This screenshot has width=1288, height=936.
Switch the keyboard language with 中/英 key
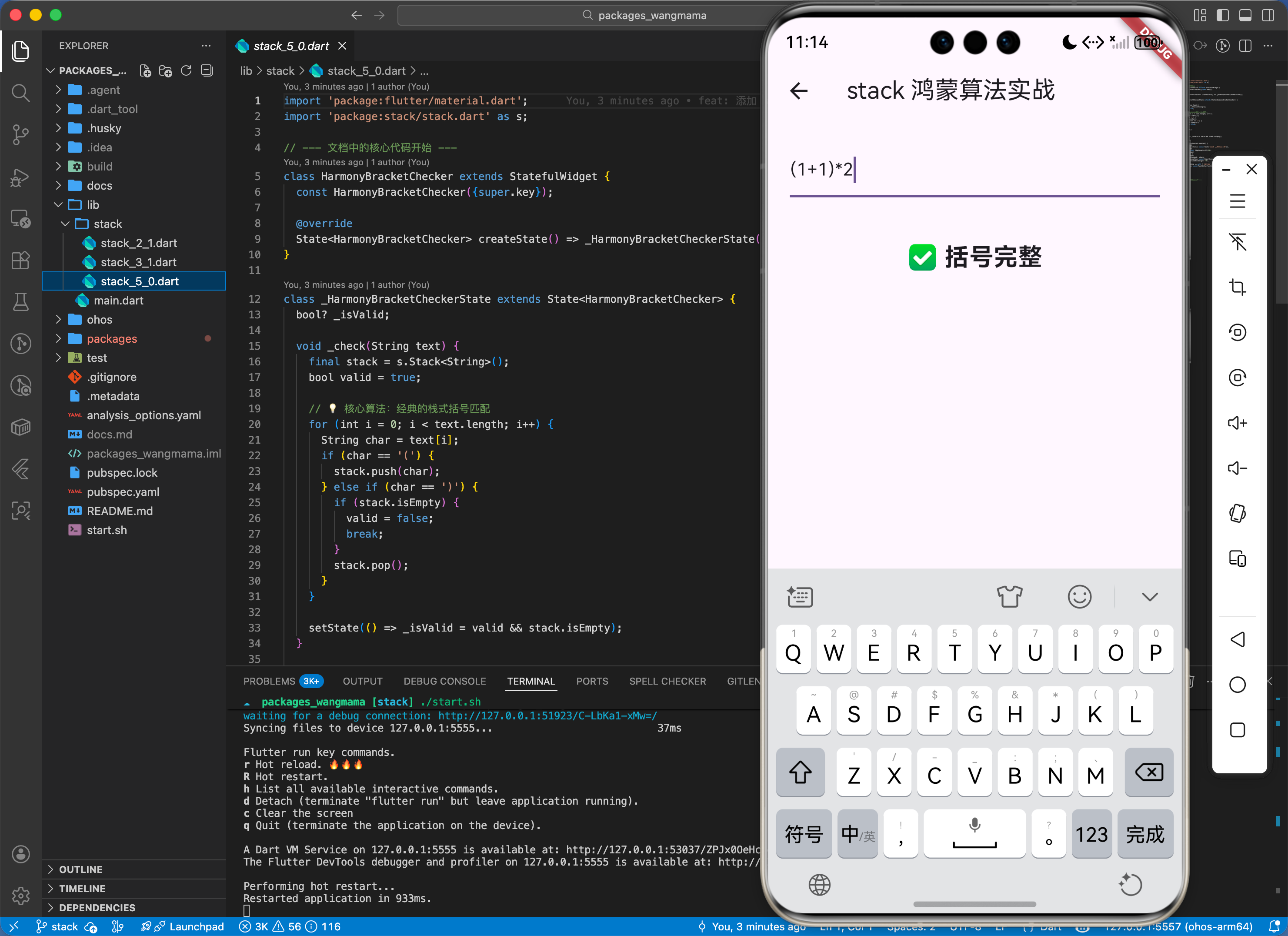(857, 834)
